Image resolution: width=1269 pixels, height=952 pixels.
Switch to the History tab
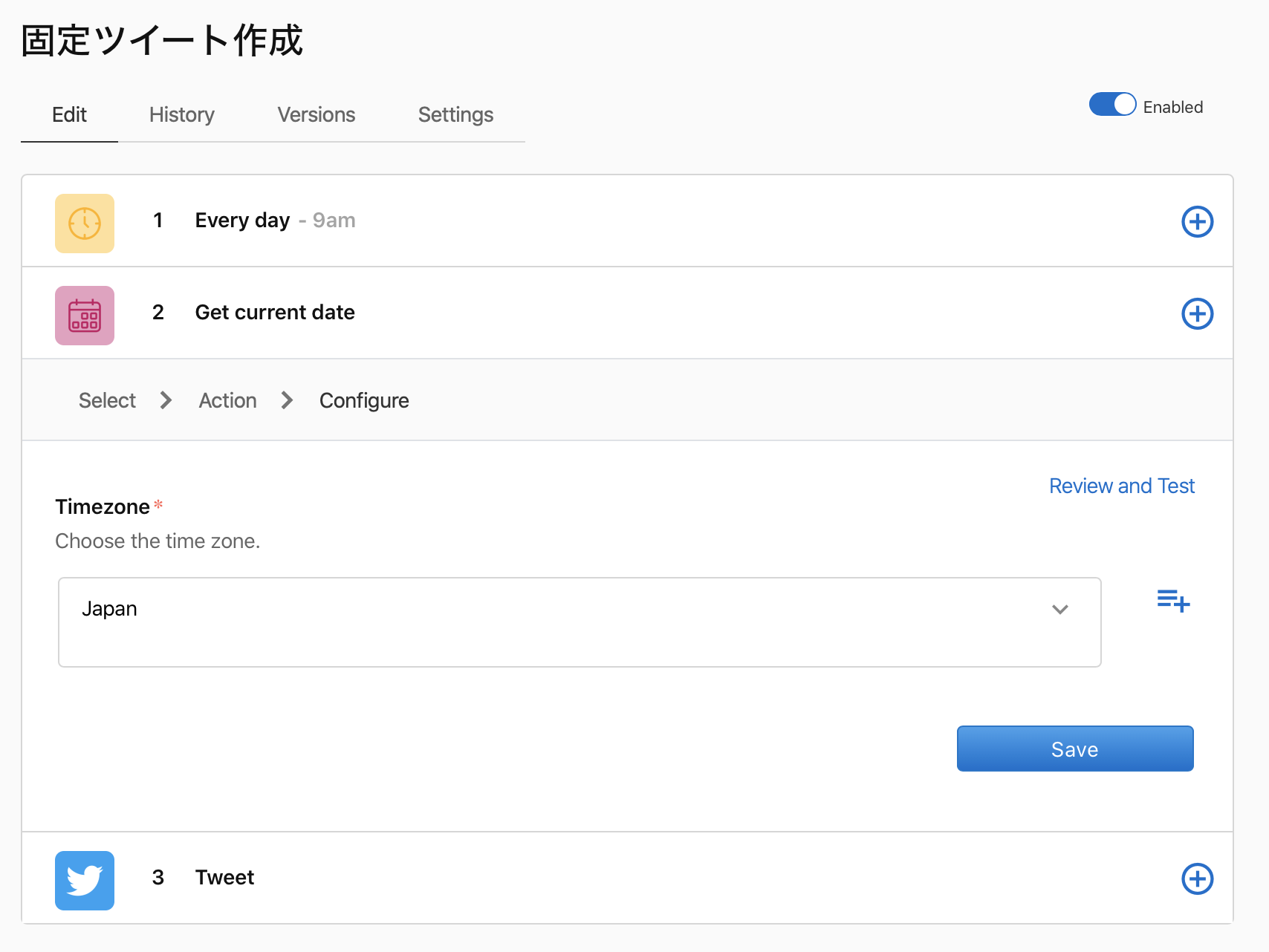pos(181,115)
